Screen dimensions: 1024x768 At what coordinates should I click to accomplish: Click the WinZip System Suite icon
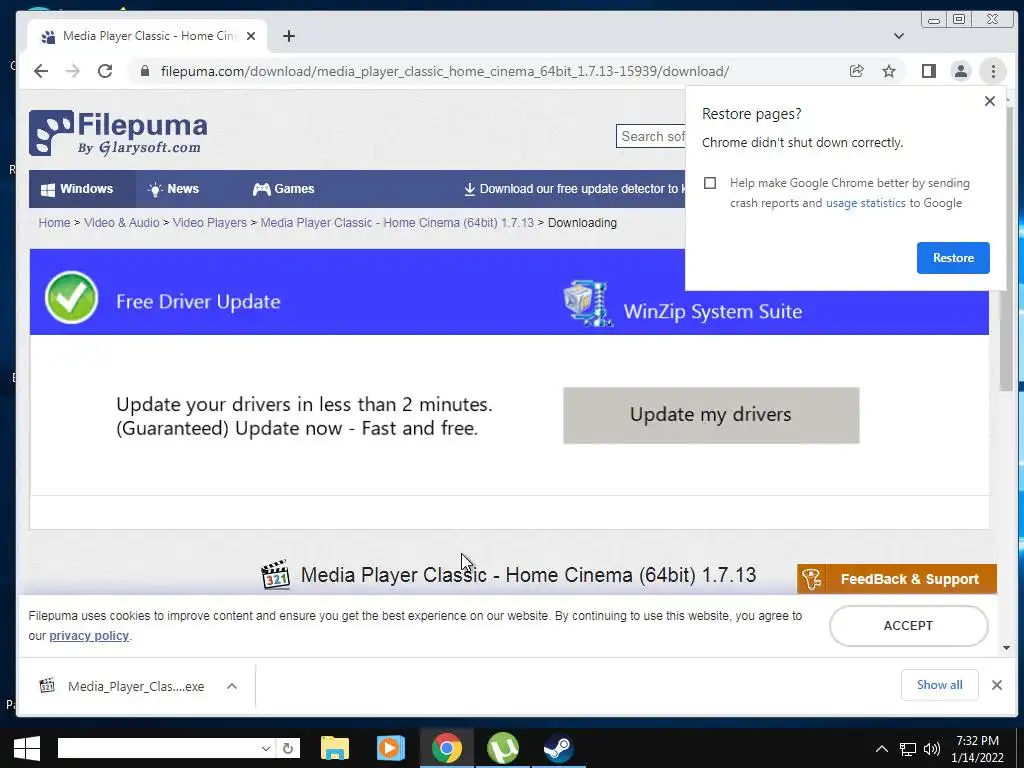(x=588, y=303)
